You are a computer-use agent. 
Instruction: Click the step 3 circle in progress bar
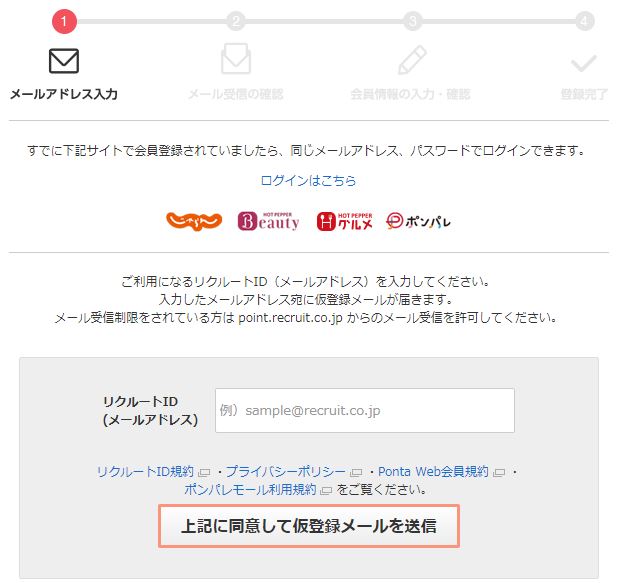[x=412, y=21]
